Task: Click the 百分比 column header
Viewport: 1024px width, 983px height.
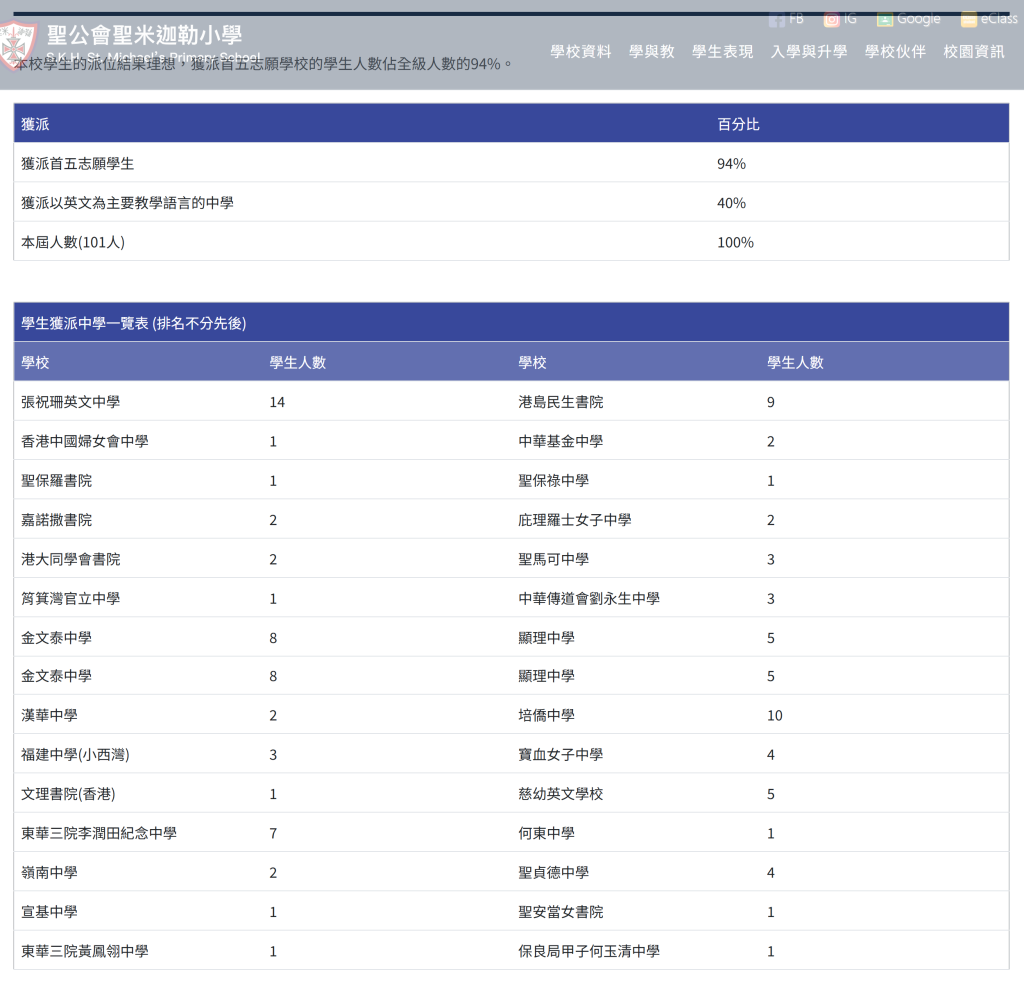Action: (738, 124)
